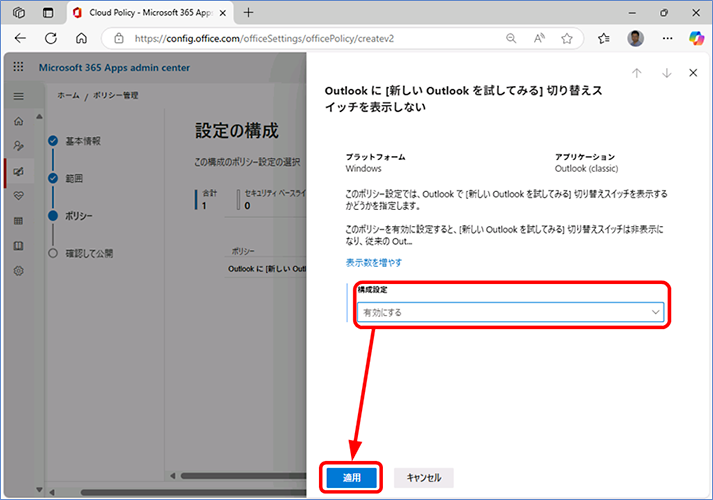713x500 pixels.
Task: Open the workspaces icon in title bar
Action: click(19, 13)
